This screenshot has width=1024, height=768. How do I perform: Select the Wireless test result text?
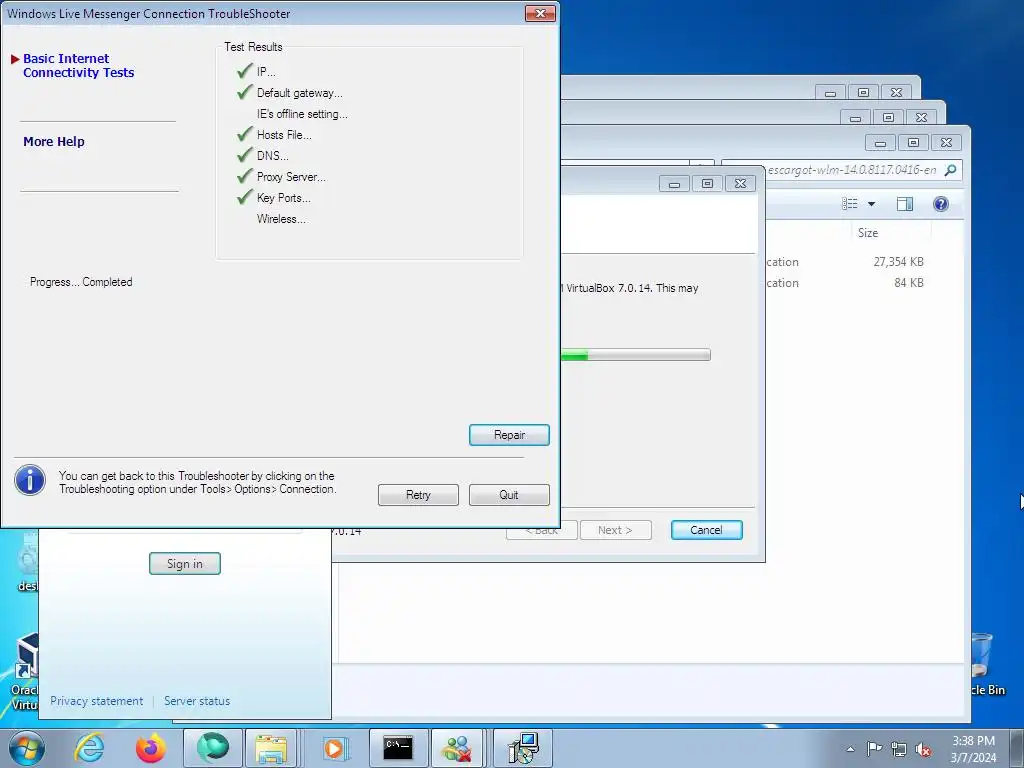coord(281,219)
